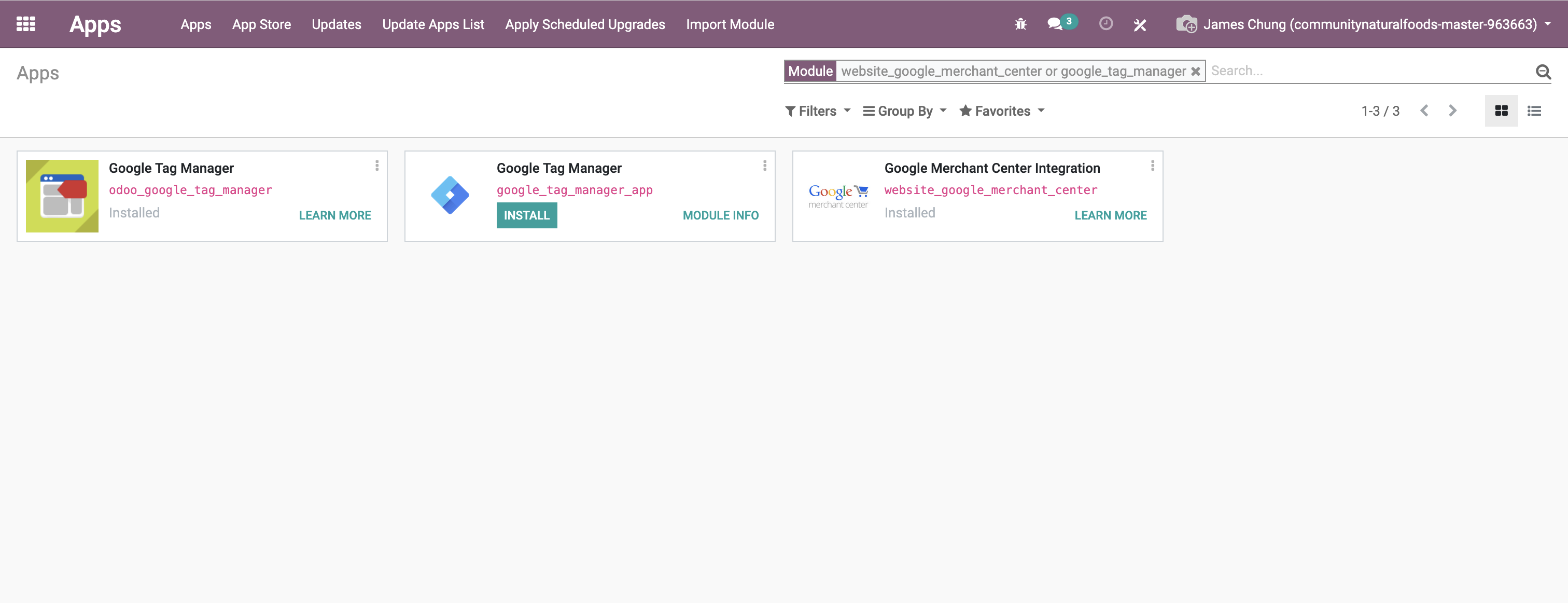The height and width of the screenshot is (603, 1568).
Task: Click the crossed tools developer icon
Action: pos(1140,25)
